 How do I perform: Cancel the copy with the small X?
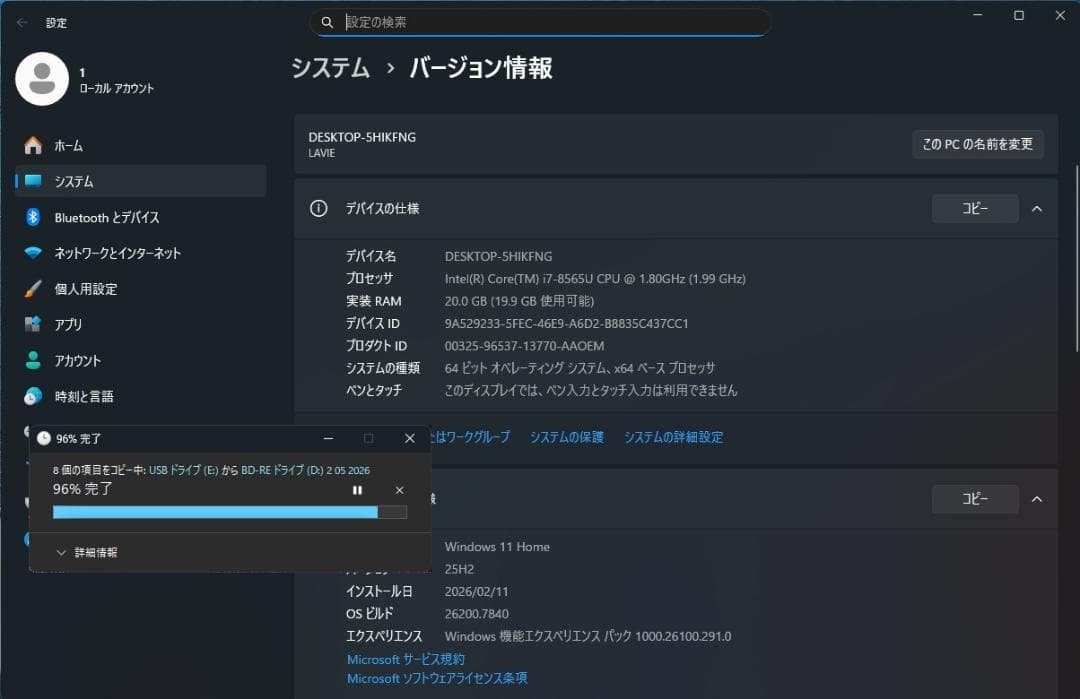click(399, 490)
